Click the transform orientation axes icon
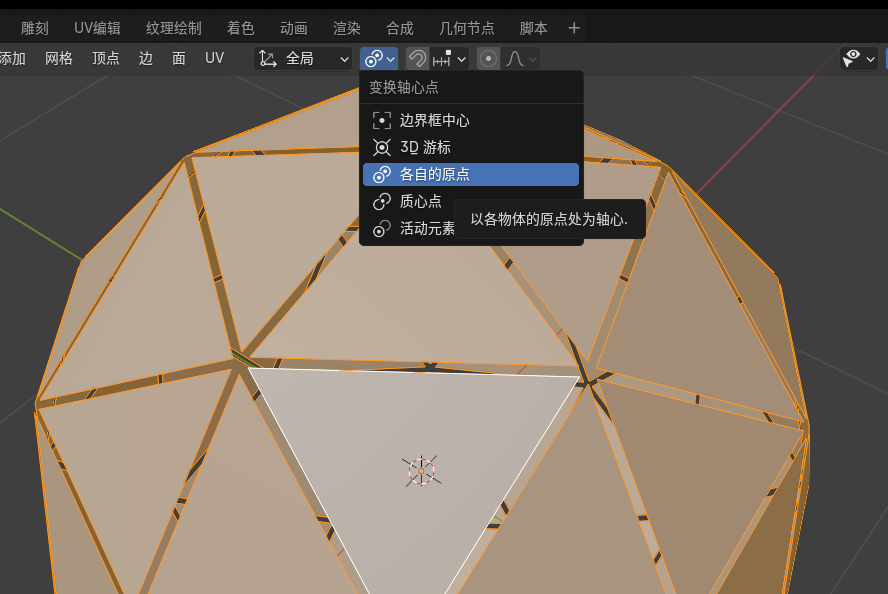Viewport: 888px width, 594px height. pos(267,59)
